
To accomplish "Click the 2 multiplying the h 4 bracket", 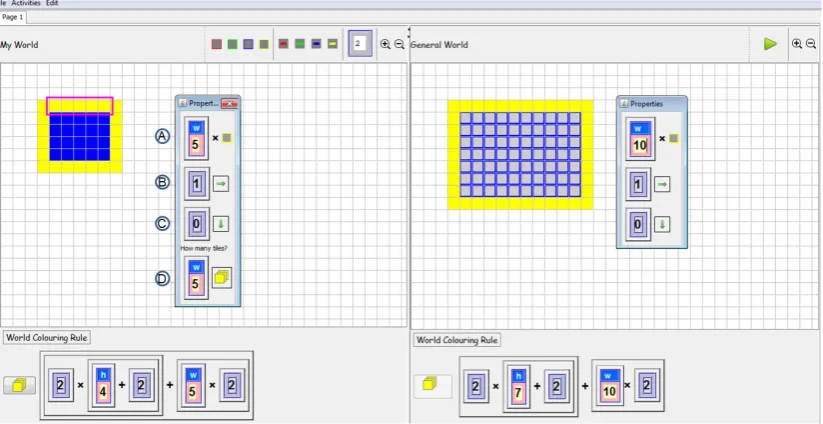I will [x=61, y=386].
